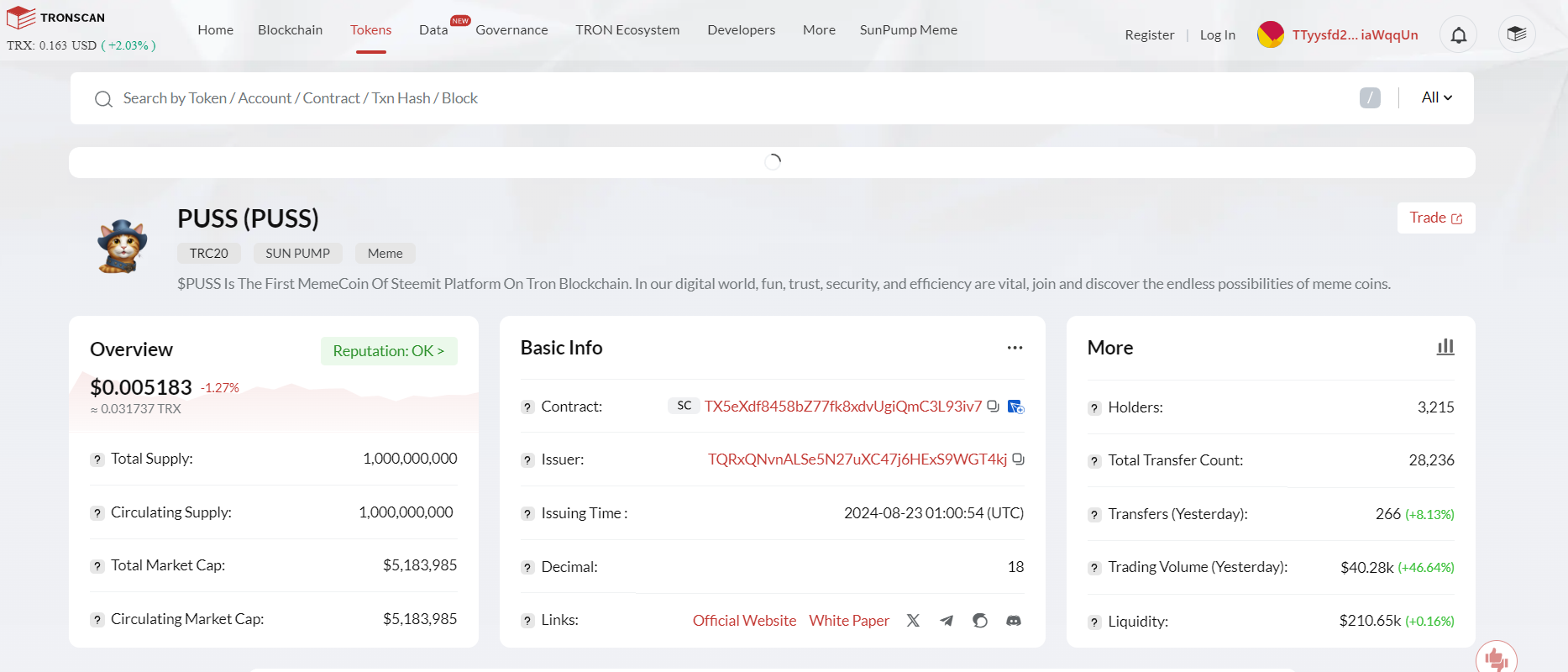Click the PUSS cat token logo

tap(123, 247)
